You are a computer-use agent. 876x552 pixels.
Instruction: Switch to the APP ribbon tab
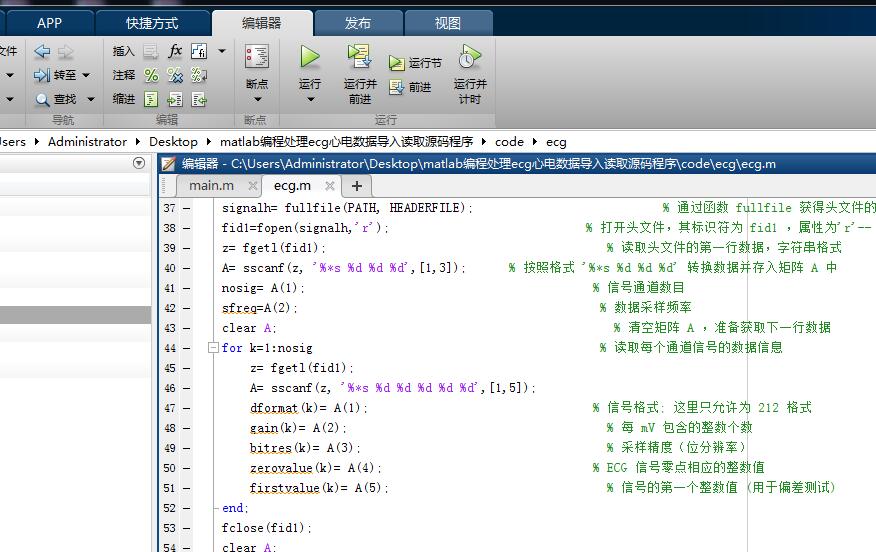click(x=49, y=23)
